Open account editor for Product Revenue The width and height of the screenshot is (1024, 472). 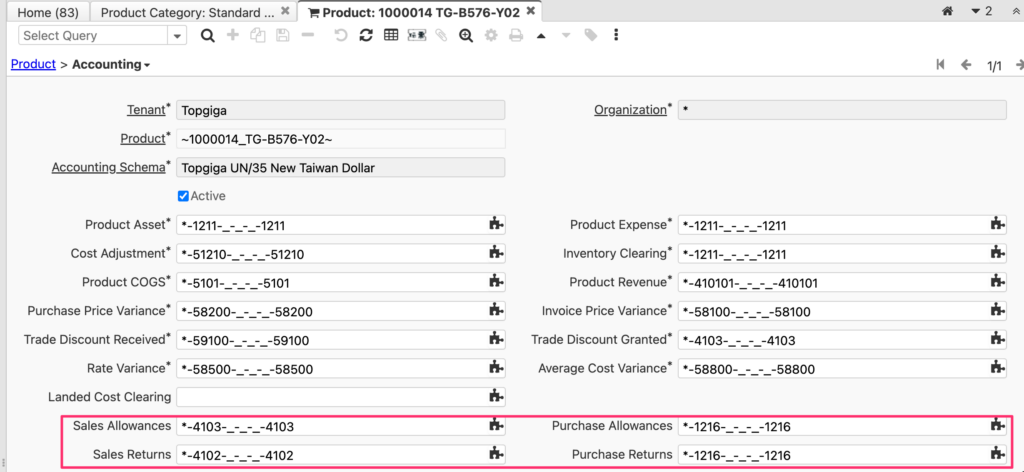[x=996, y=283]
